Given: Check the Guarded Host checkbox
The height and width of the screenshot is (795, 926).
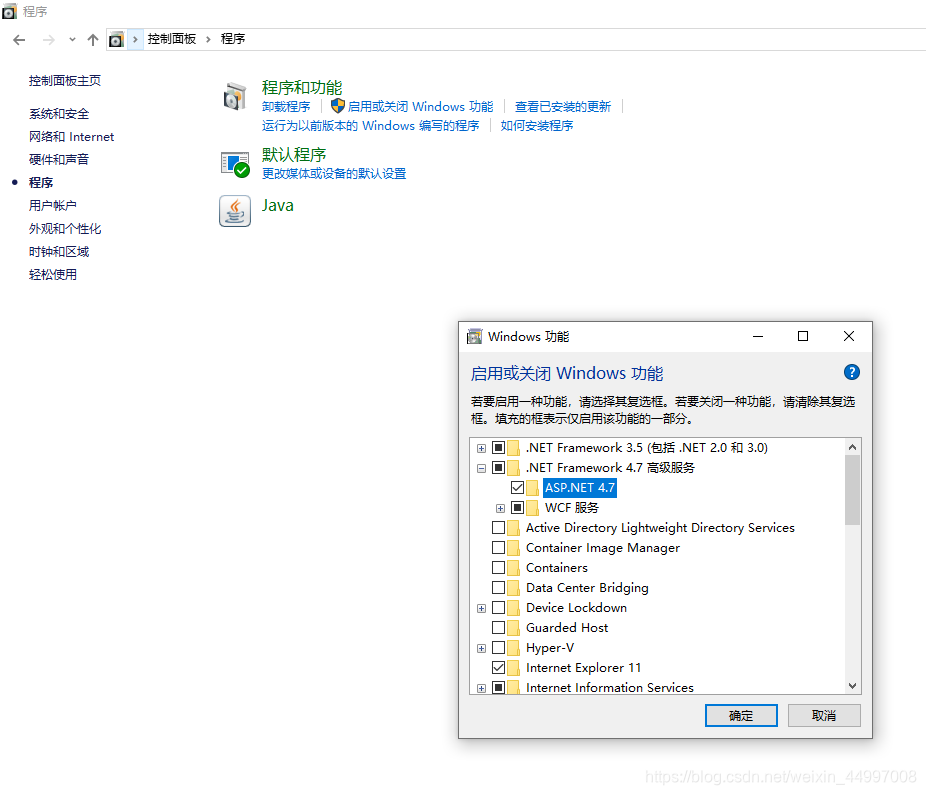Looking at the screenshot, I should click(498, 628).
